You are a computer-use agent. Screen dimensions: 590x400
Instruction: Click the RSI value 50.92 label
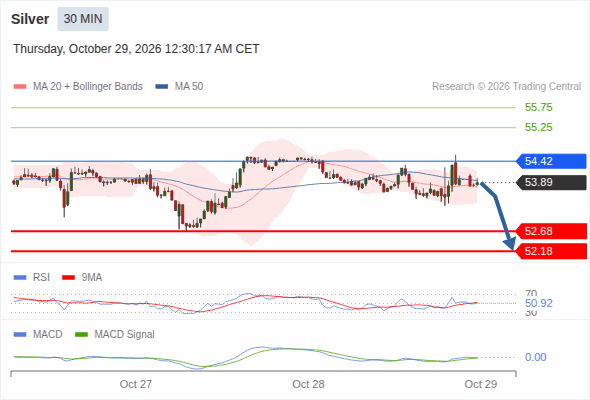pos(539,303)
